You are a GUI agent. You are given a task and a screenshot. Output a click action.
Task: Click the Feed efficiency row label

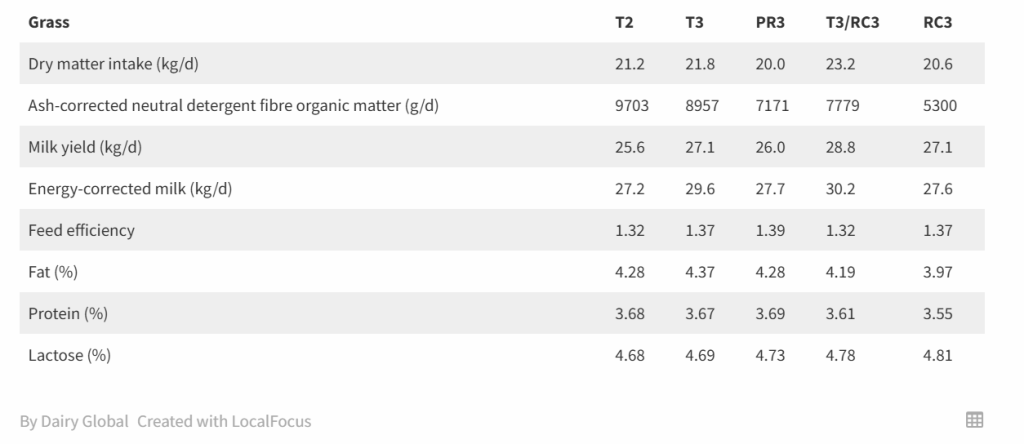(x=82, y=230)
